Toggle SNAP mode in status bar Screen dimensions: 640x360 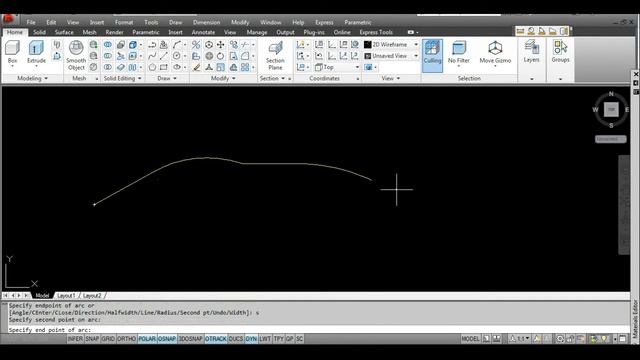[92, 339]
